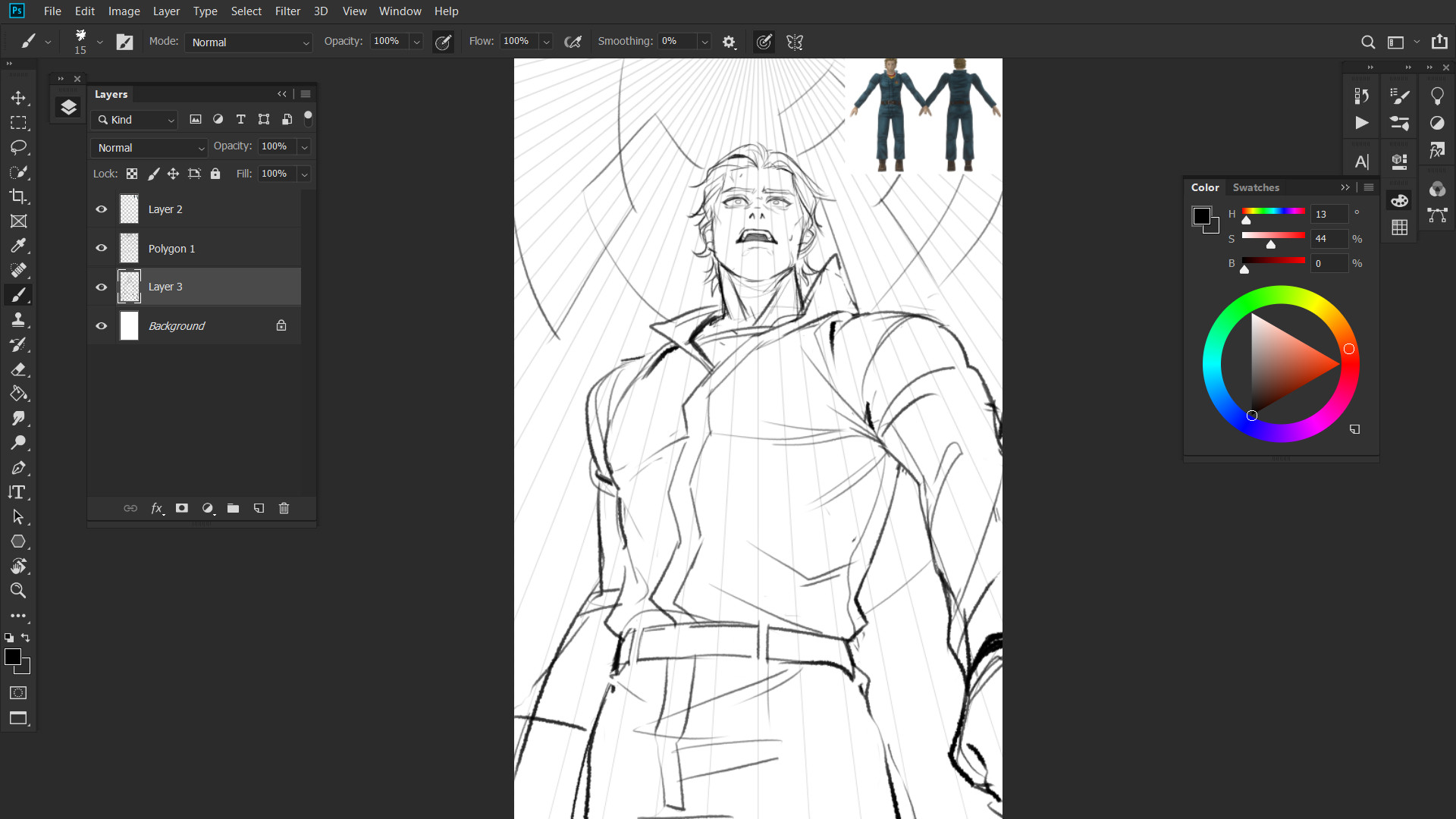Select the Zoom tool

coord(18,591)
